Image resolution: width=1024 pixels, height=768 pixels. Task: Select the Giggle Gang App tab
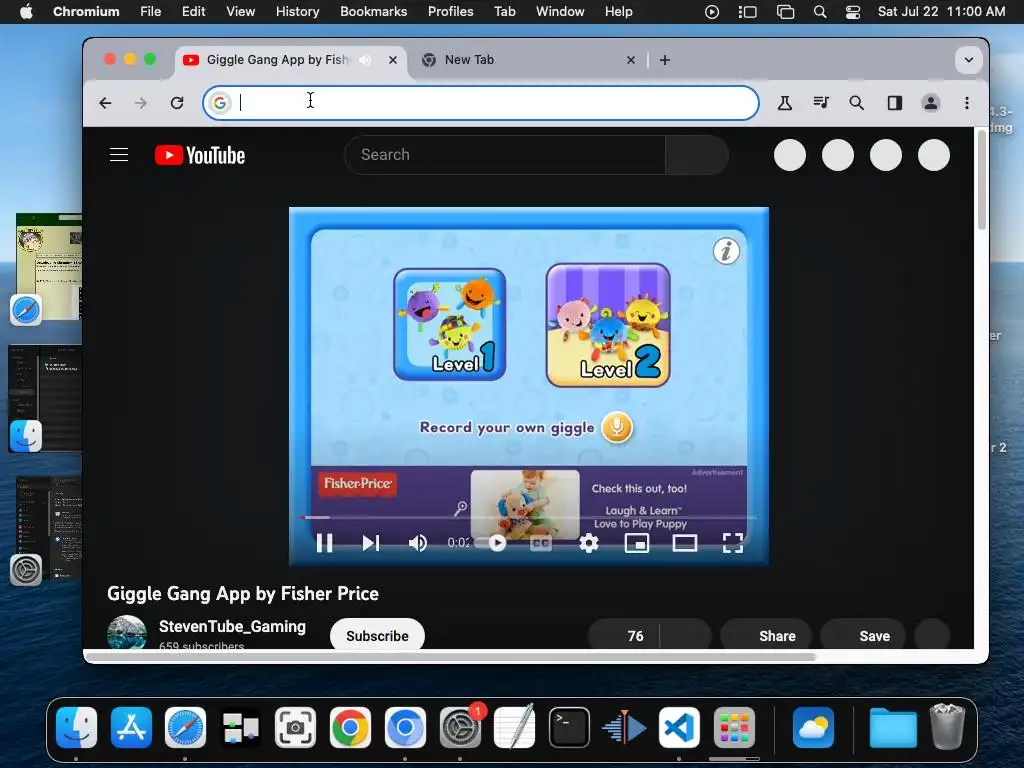(x=291, y=60)
